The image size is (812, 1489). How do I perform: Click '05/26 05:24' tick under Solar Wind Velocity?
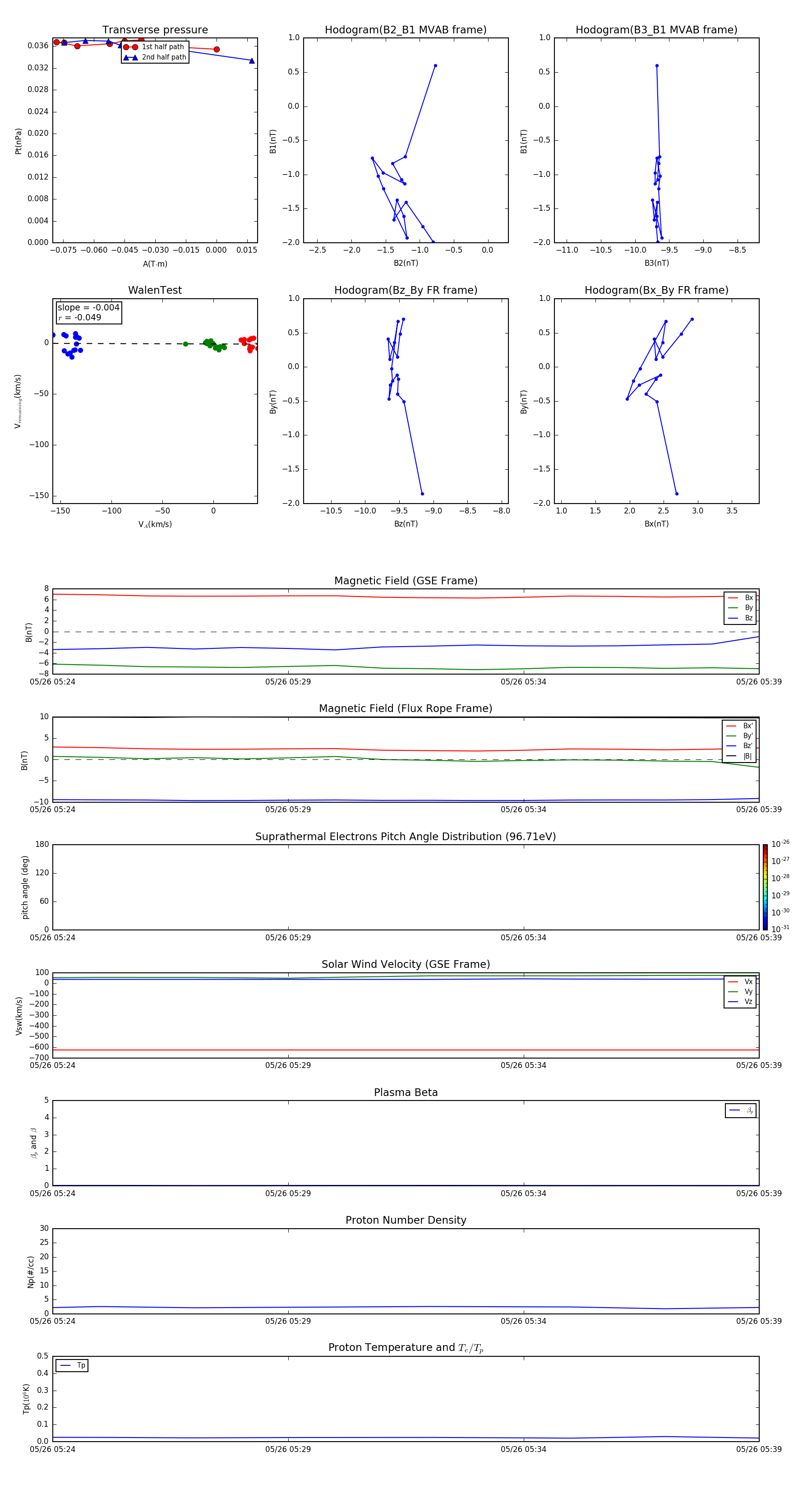[53, 1065]
